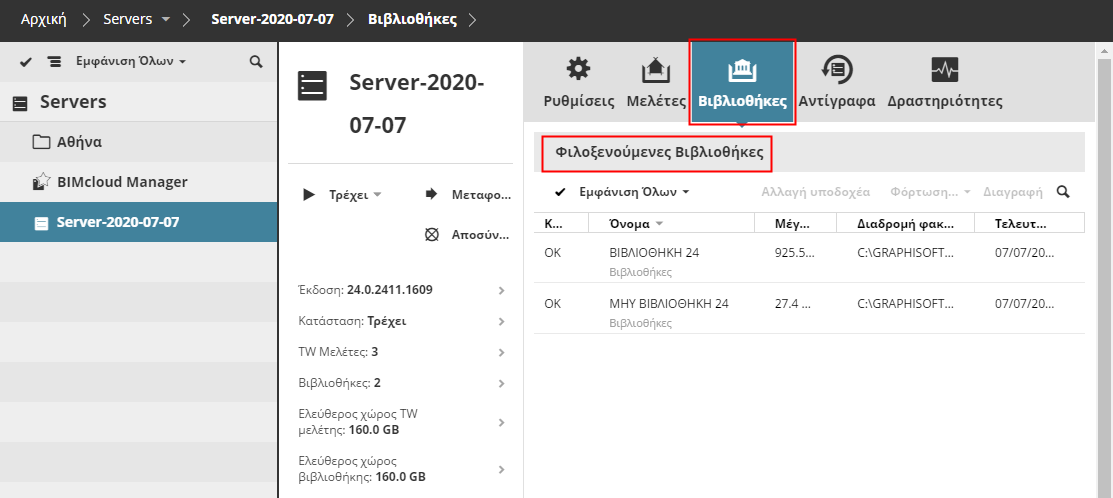Viewport: 1113px width, 498px height.
Task: Click the Κ... status column header
Action: click(561, 223)
